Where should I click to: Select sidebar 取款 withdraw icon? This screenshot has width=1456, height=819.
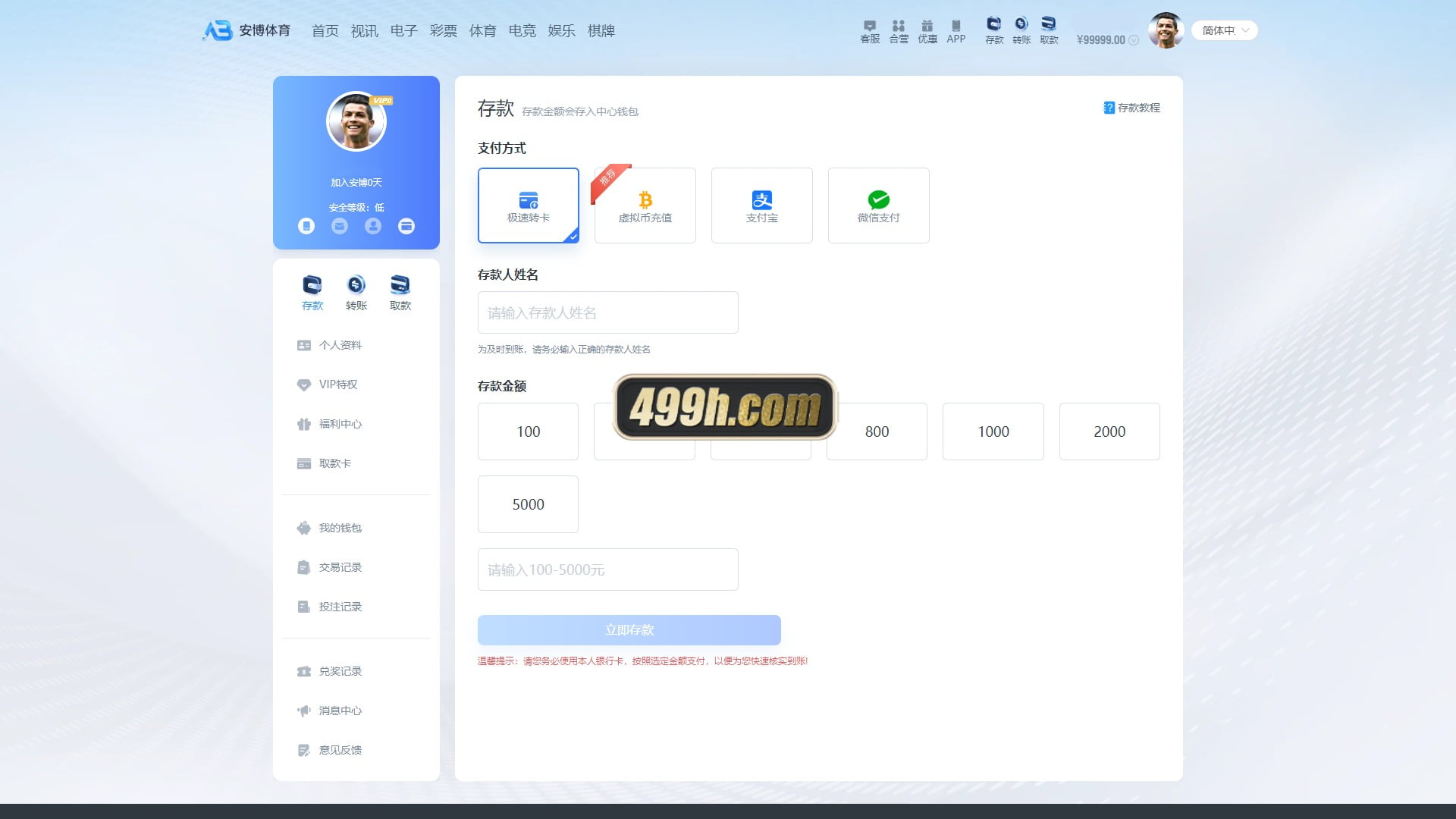[400, 293]
